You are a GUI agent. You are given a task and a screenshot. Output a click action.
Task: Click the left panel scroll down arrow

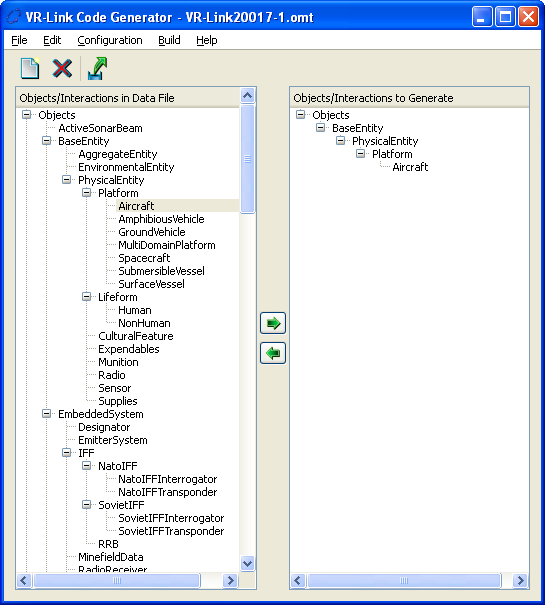247,563
